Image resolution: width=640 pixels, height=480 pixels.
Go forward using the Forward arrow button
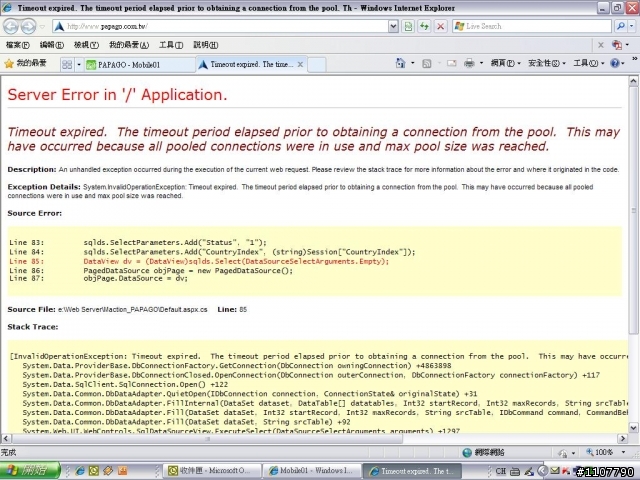[x=28, y=27]
